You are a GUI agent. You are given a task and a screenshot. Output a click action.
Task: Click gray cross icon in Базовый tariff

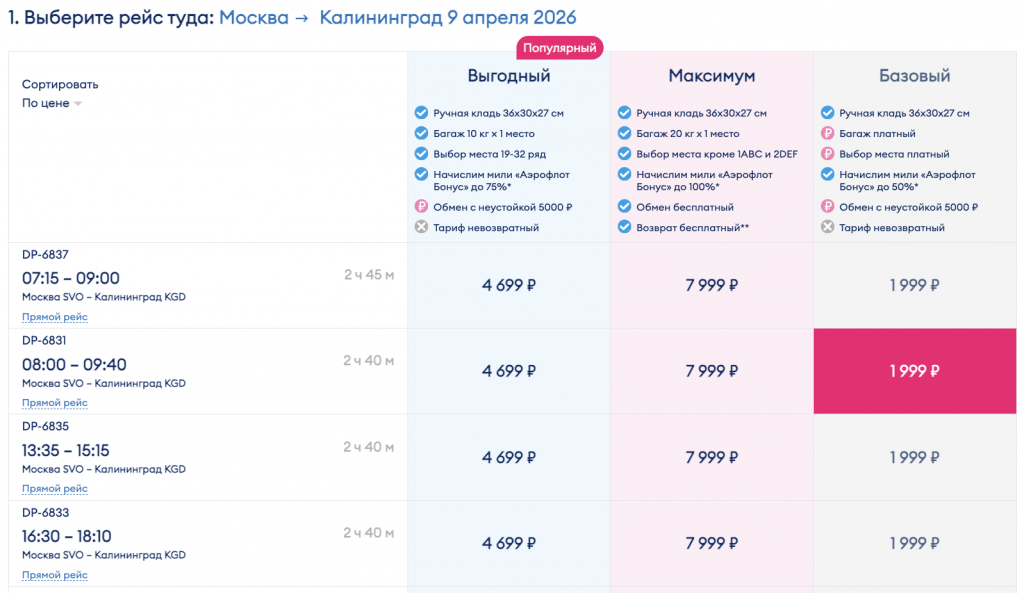click(827, 227)
